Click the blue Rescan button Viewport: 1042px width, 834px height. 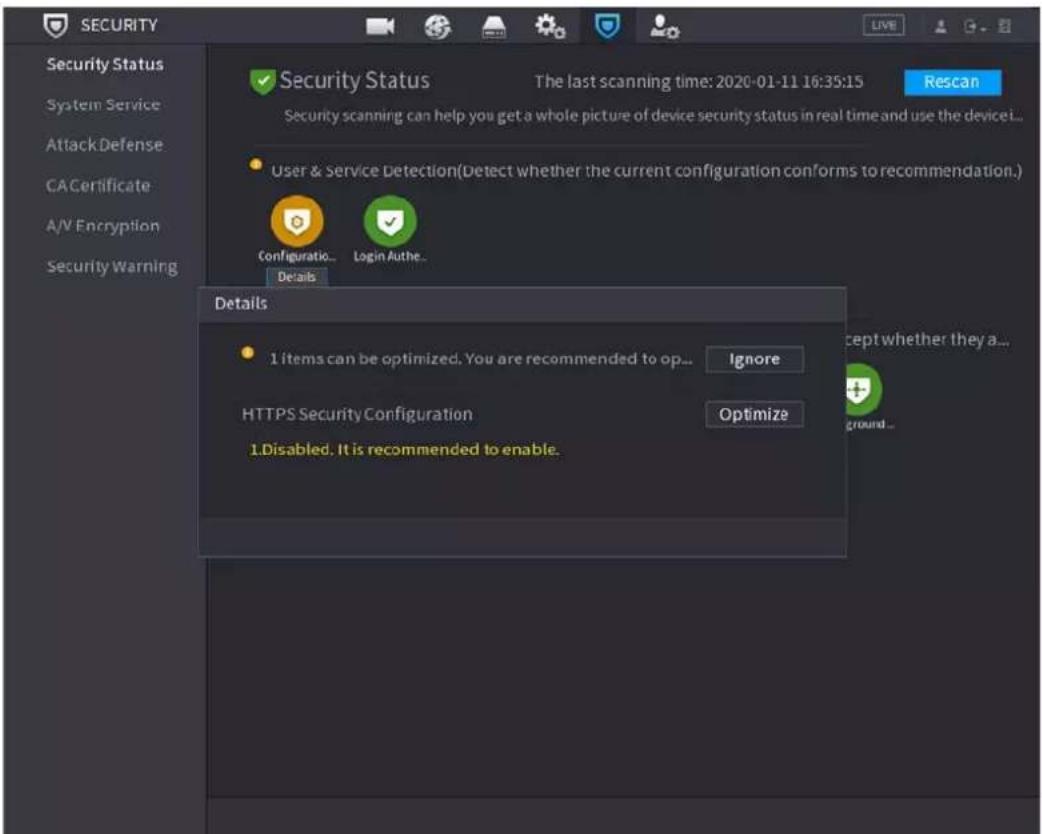pyautogui.click(x=952, y=82)
